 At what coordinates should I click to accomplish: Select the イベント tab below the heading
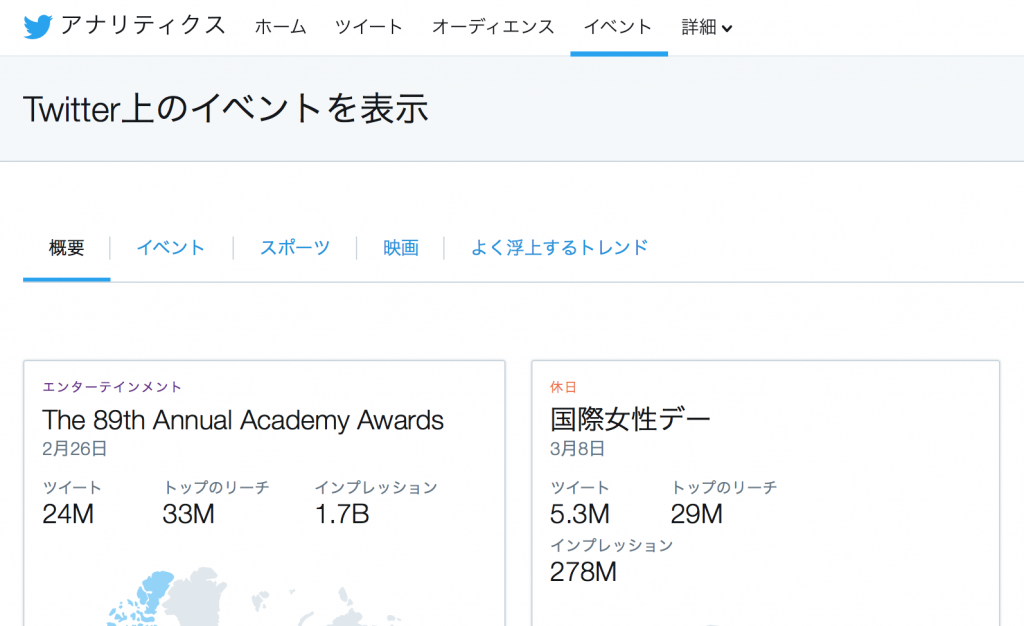tap(171, 248)
